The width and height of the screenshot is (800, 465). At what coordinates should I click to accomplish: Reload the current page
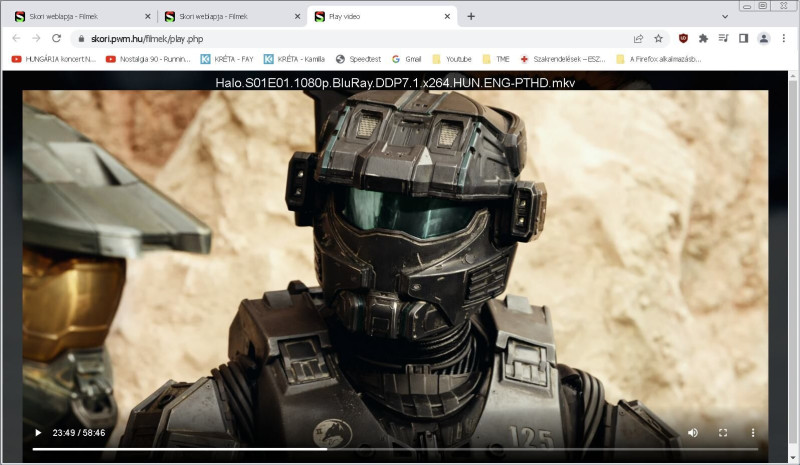click(57, 39)
